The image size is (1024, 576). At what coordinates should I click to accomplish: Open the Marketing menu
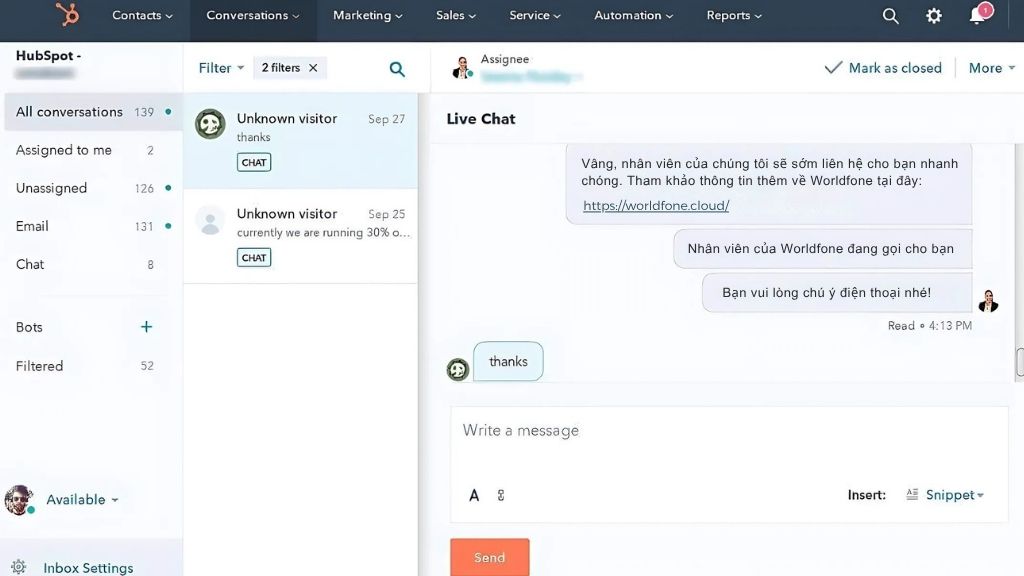[x=368, y=15]
